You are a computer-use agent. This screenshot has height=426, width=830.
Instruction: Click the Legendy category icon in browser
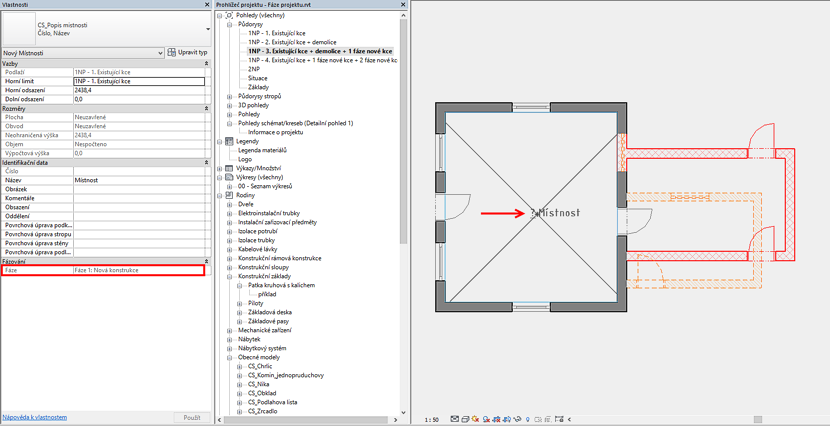[229, 141]
